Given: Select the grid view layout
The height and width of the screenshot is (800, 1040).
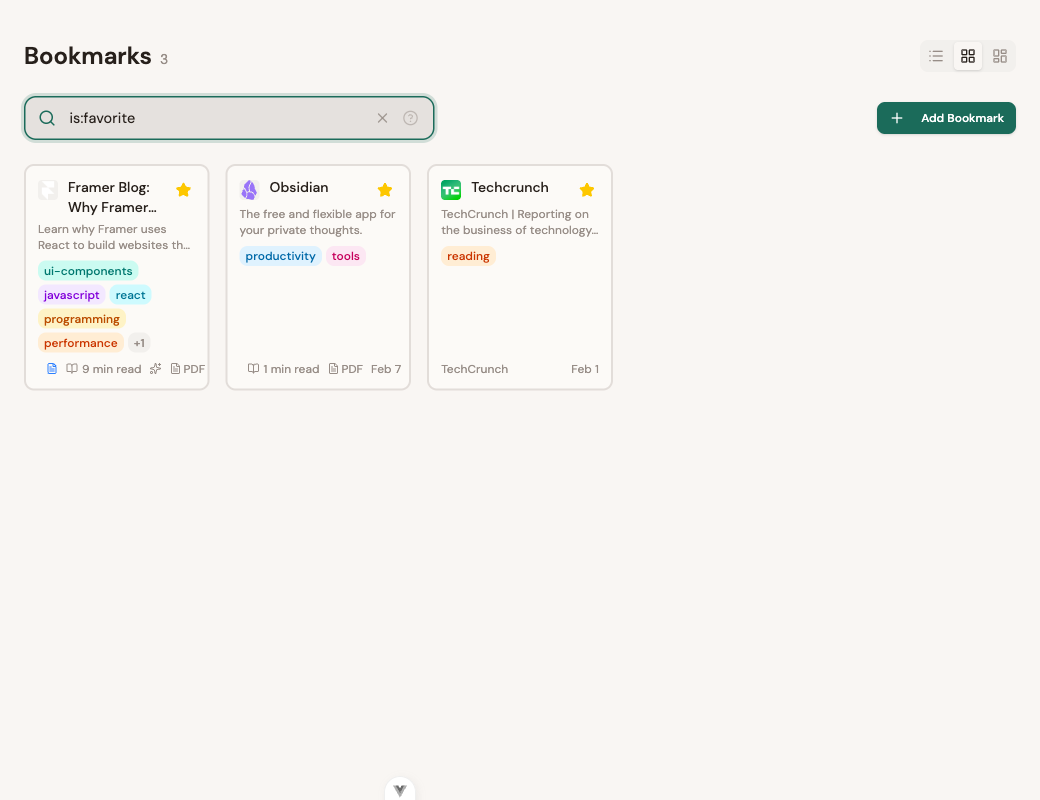Looking at the screenshot, I should [968, 56].
